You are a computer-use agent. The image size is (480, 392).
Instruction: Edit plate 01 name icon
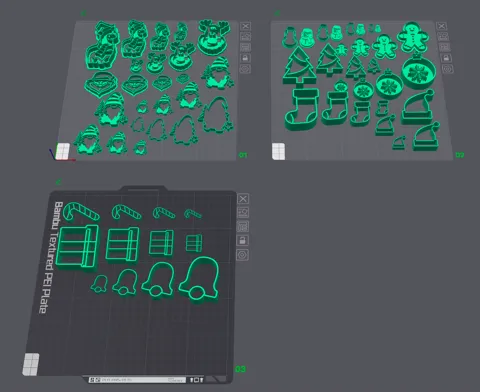point(83,13)
